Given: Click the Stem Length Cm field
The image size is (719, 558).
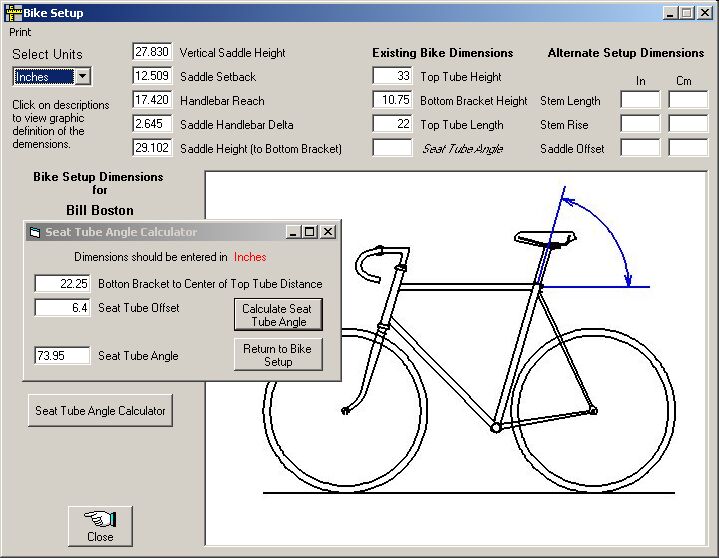Looking at the screenshot, I should click(x=688, y=99).
